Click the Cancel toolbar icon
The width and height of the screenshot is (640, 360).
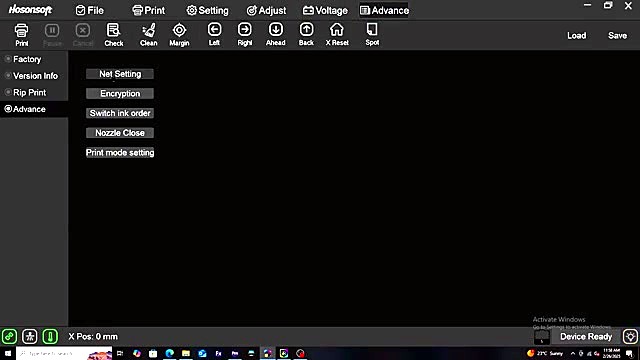[x=83, y=35]
